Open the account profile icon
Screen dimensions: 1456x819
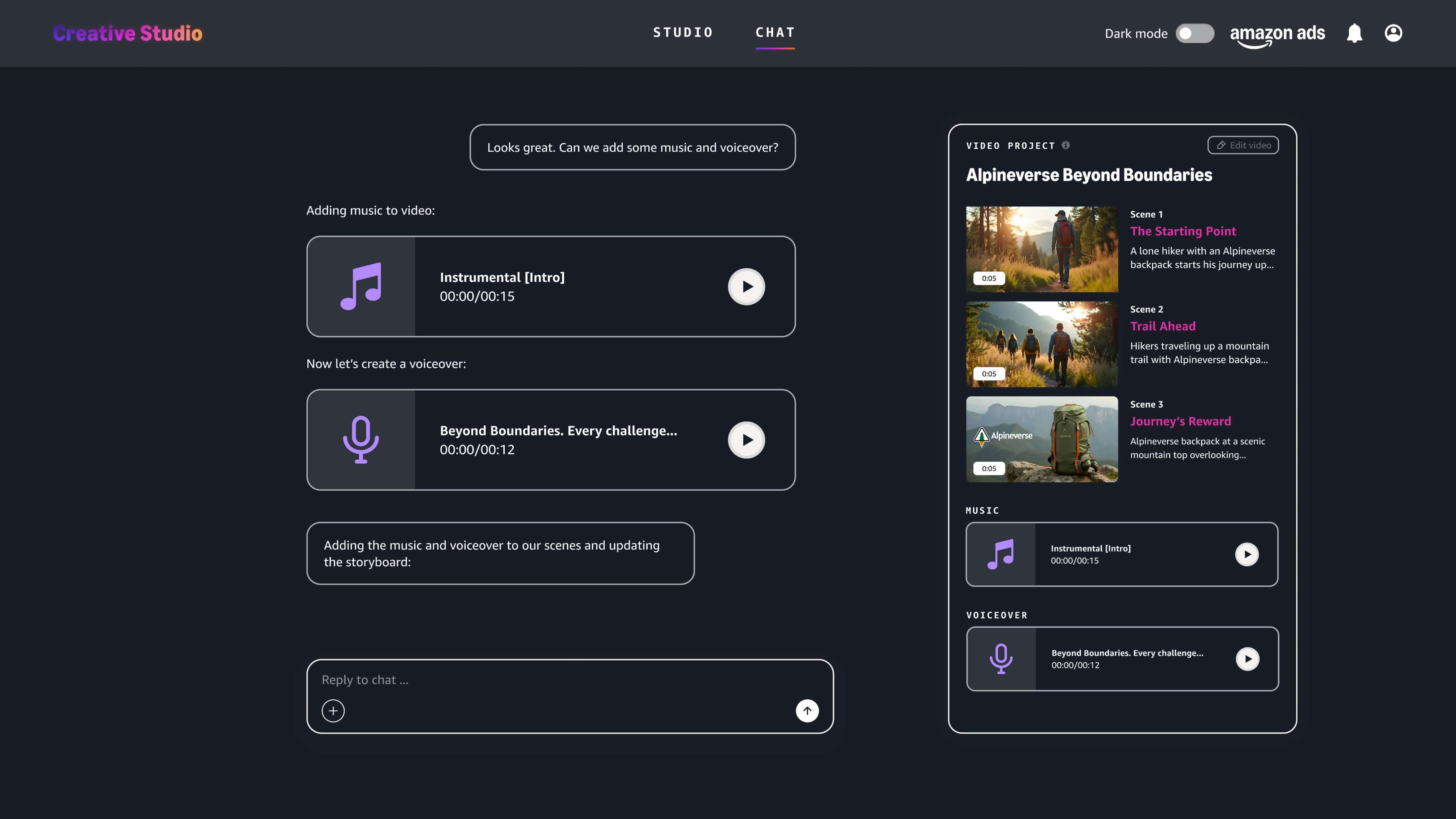click(1393, 33)
